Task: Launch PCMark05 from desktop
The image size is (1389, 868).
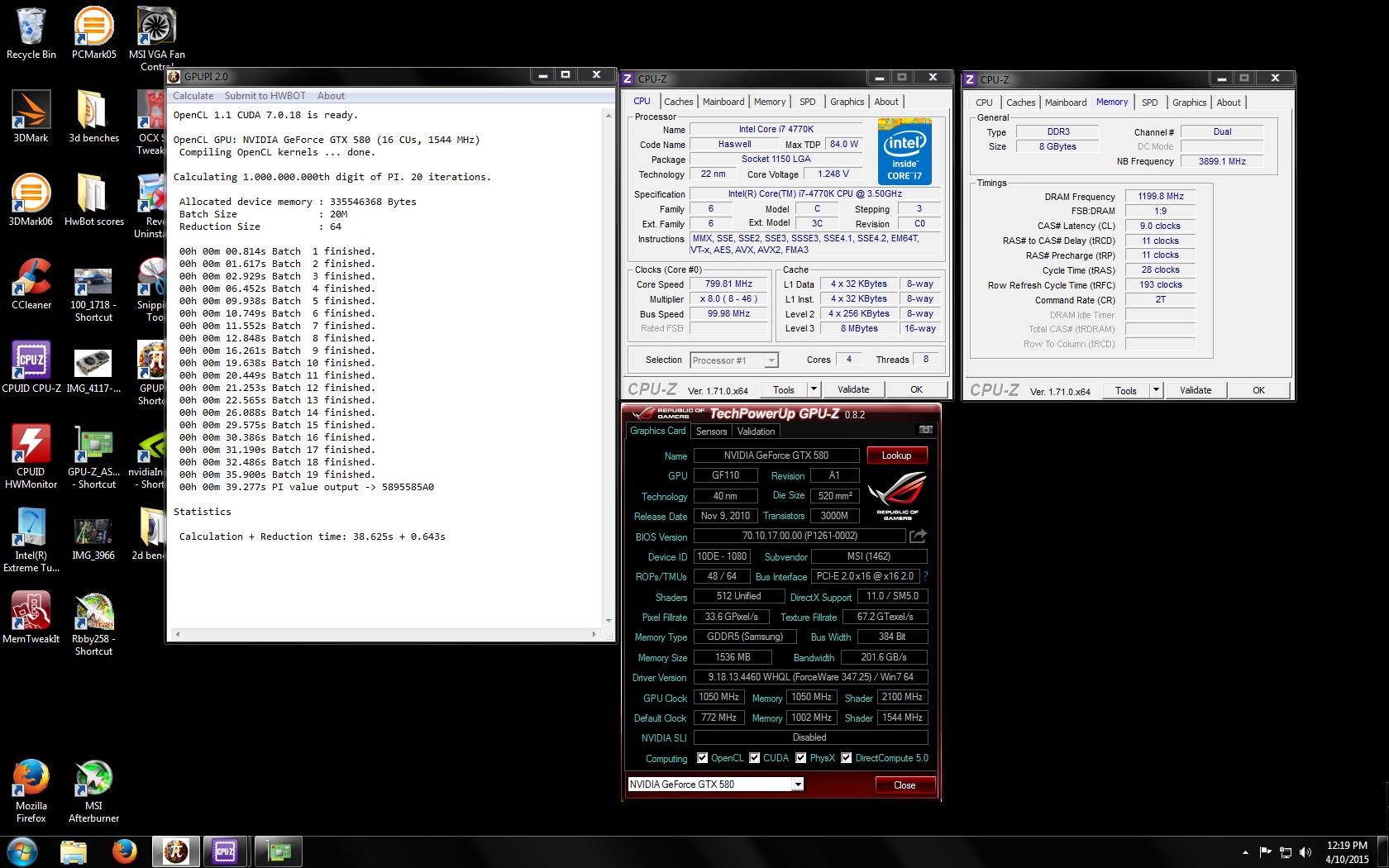Action: [x=93, y=33]
